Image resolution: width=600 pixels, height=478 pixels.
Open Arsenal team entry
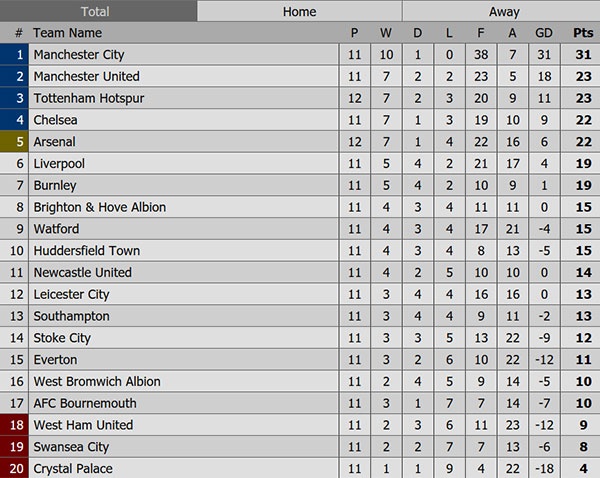(54, 142)
